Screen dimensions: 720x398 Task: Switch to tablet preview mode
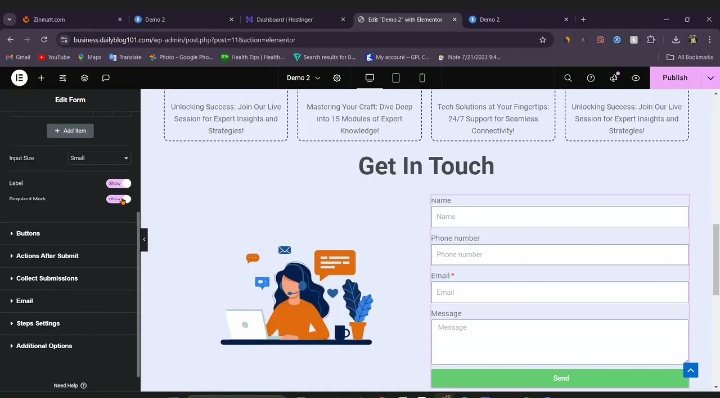(x=396, y=78)
